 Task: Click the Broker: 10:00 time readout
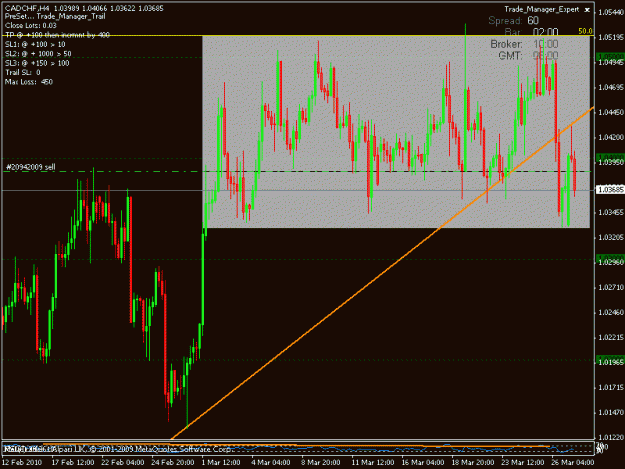click(x=524, y=44)
